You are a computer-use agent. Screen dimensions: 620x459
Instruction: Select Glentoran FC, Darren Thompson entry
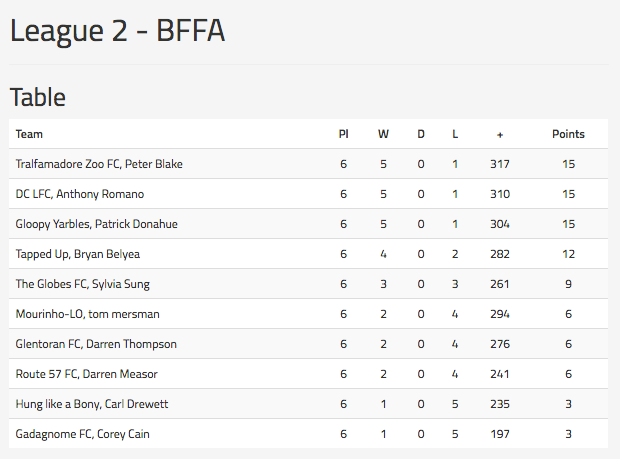(96, 344)
